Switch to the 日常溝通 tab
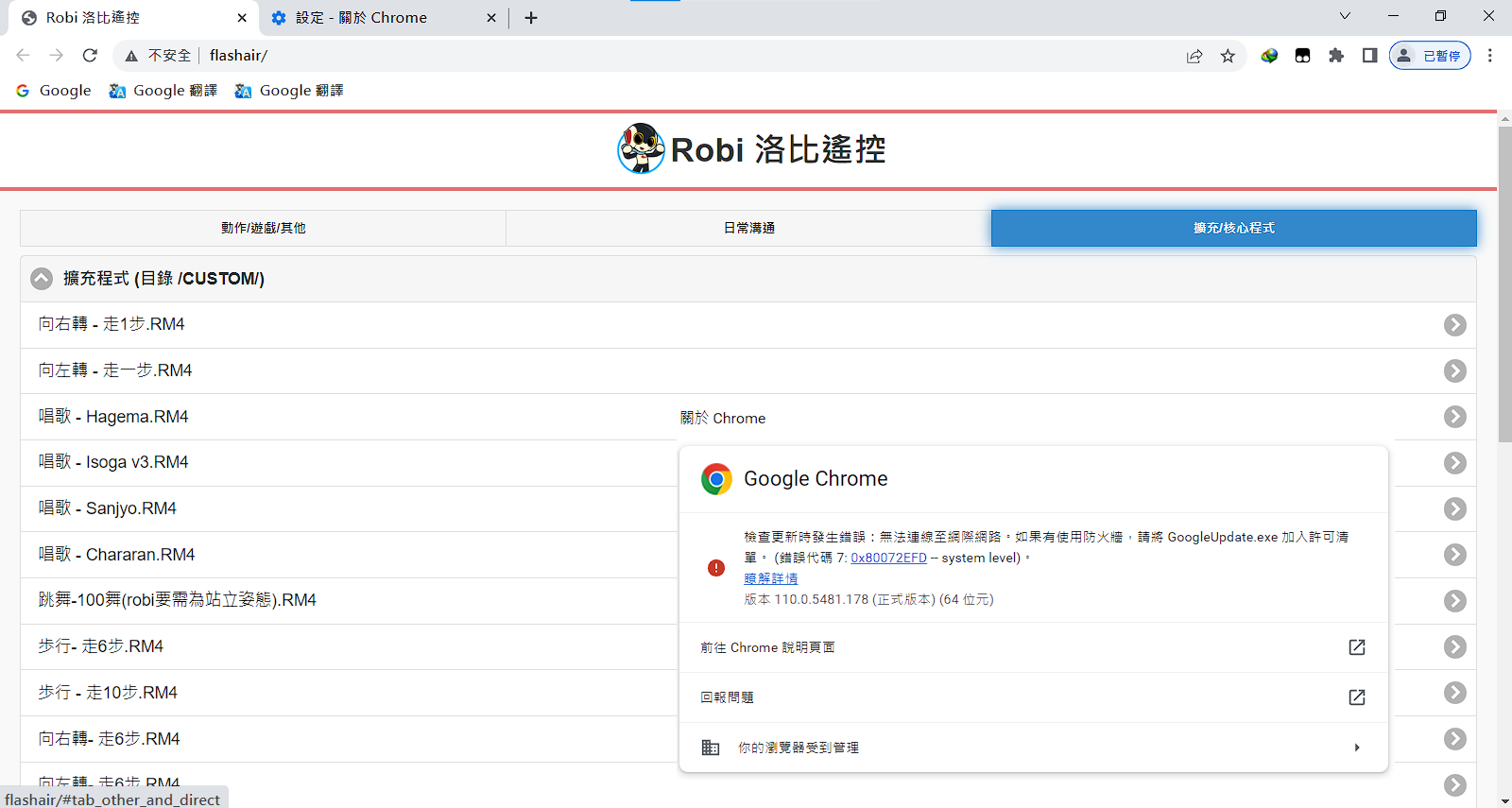The width and height of the screenshot is (1512, 808). [x=748, y=228]
